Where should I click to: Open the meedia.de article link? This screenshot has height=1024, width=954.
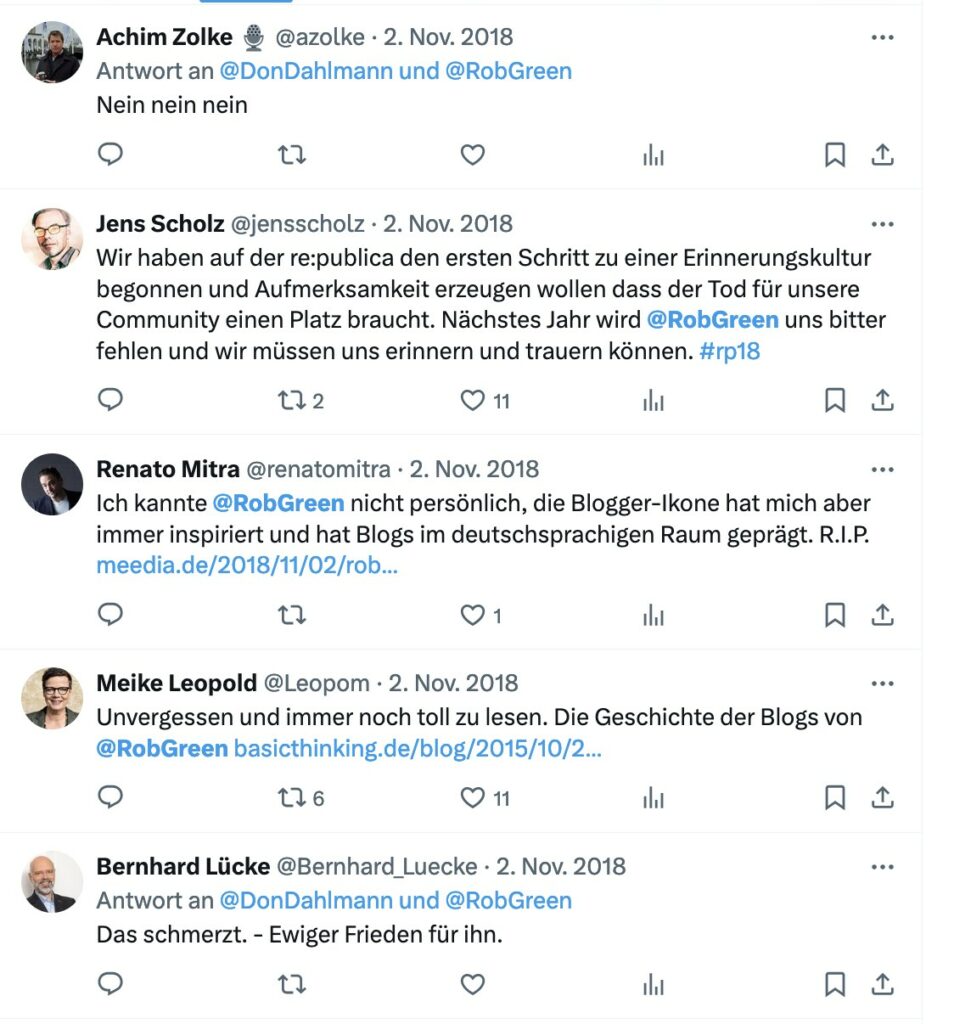coord(247,565)
